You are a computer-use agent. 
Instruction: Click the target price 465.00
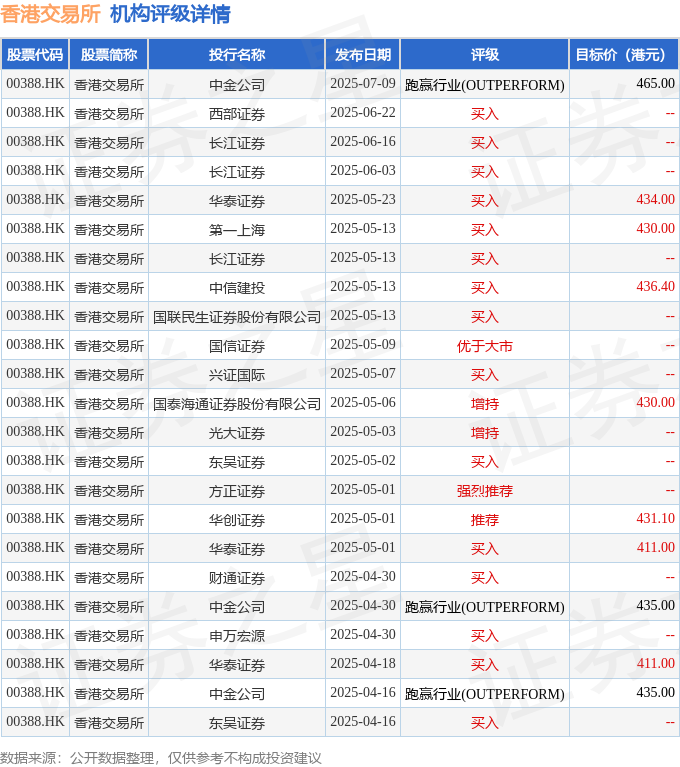click(656, 83)
